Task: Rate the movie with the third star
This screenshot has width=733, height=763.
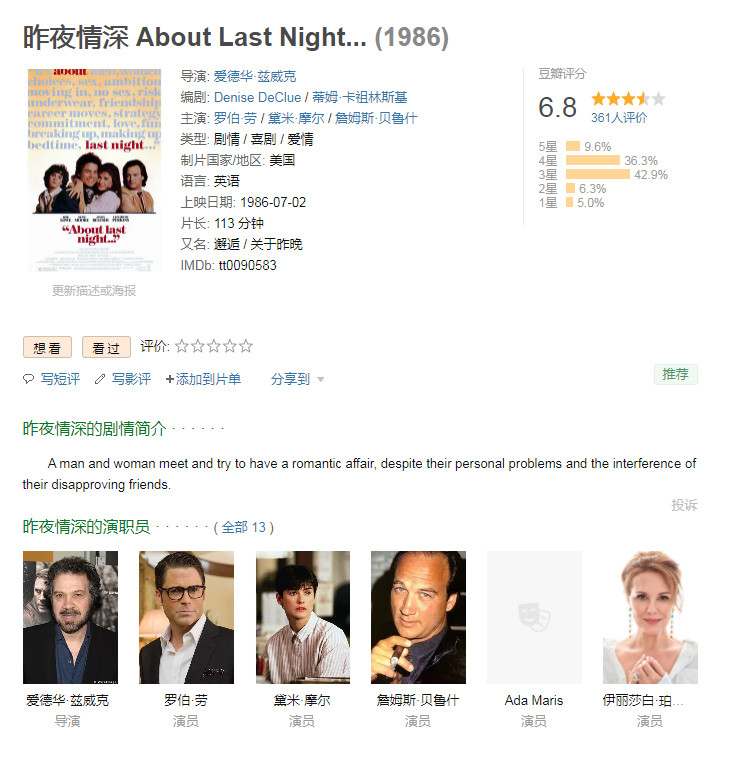Action: [214, 346]
